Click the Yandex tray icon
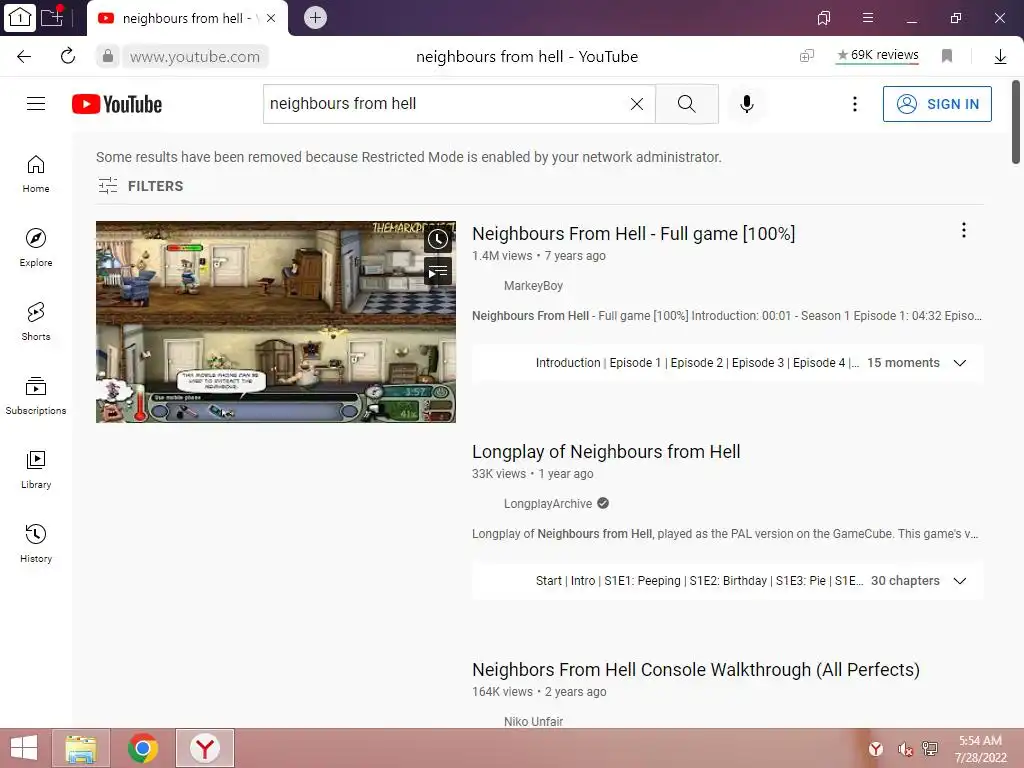Image resolution: width=1024 pixels, height=768 pixels. pyautogui.click(x=876, y=749)
